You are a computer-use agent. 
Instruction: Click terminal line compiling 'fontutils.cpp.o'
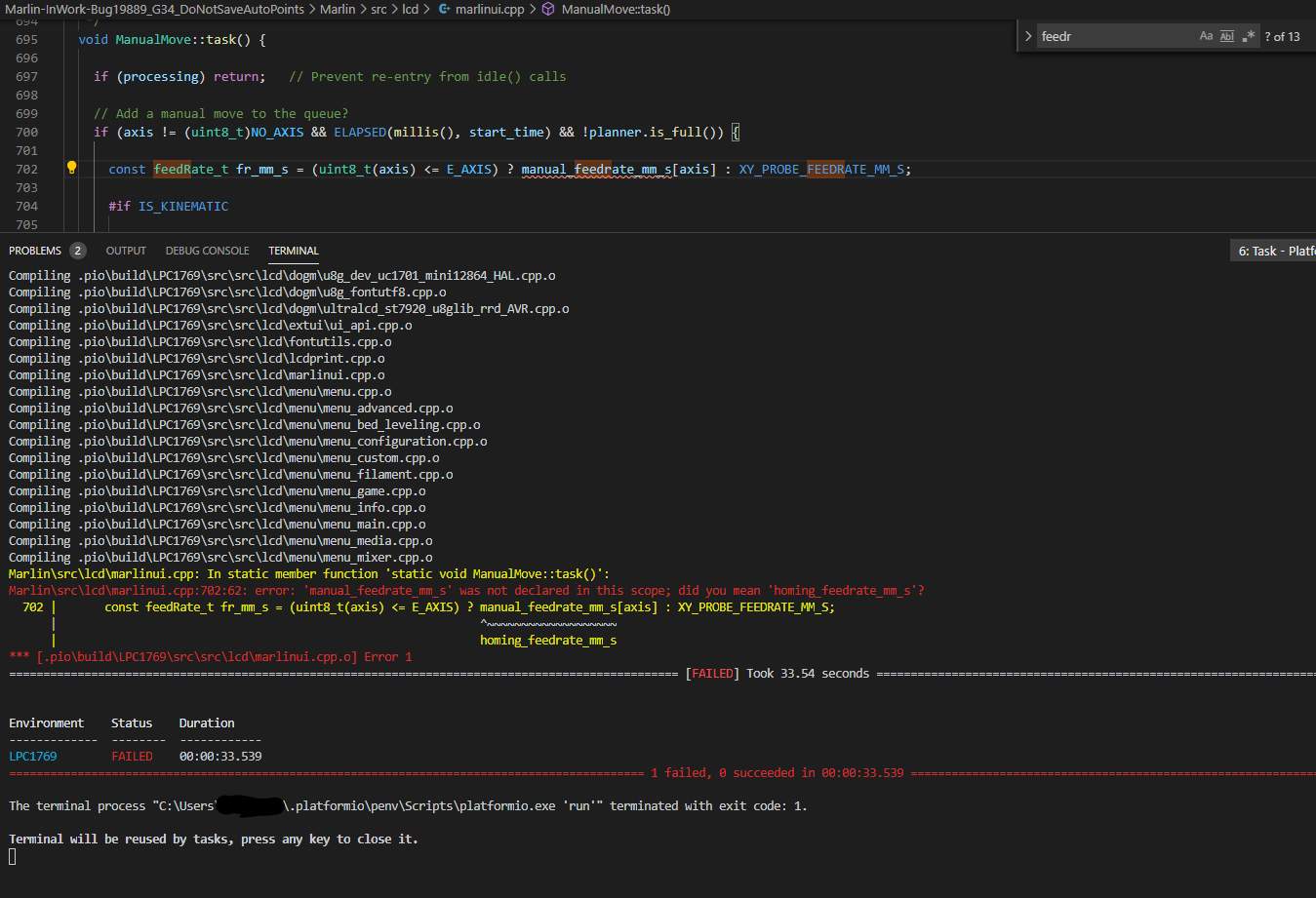click(200, 341)
